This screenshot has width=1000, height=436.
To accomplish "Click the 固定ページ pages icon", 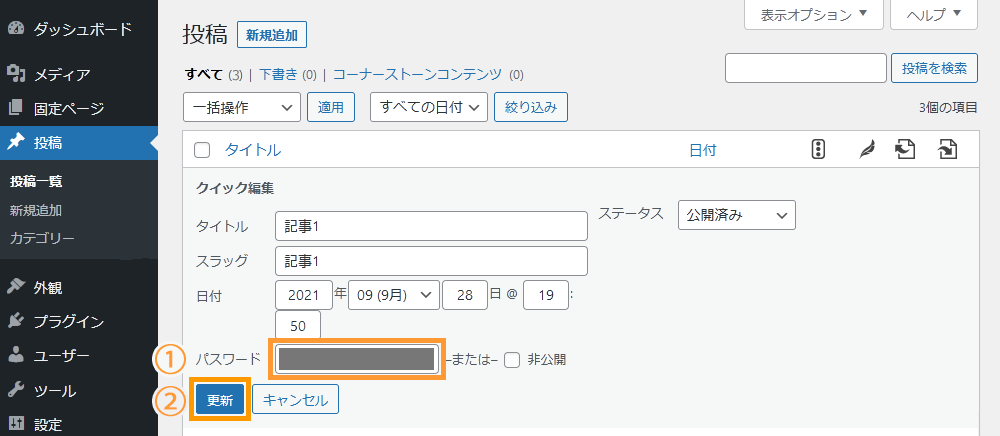I will click(16, 109).
